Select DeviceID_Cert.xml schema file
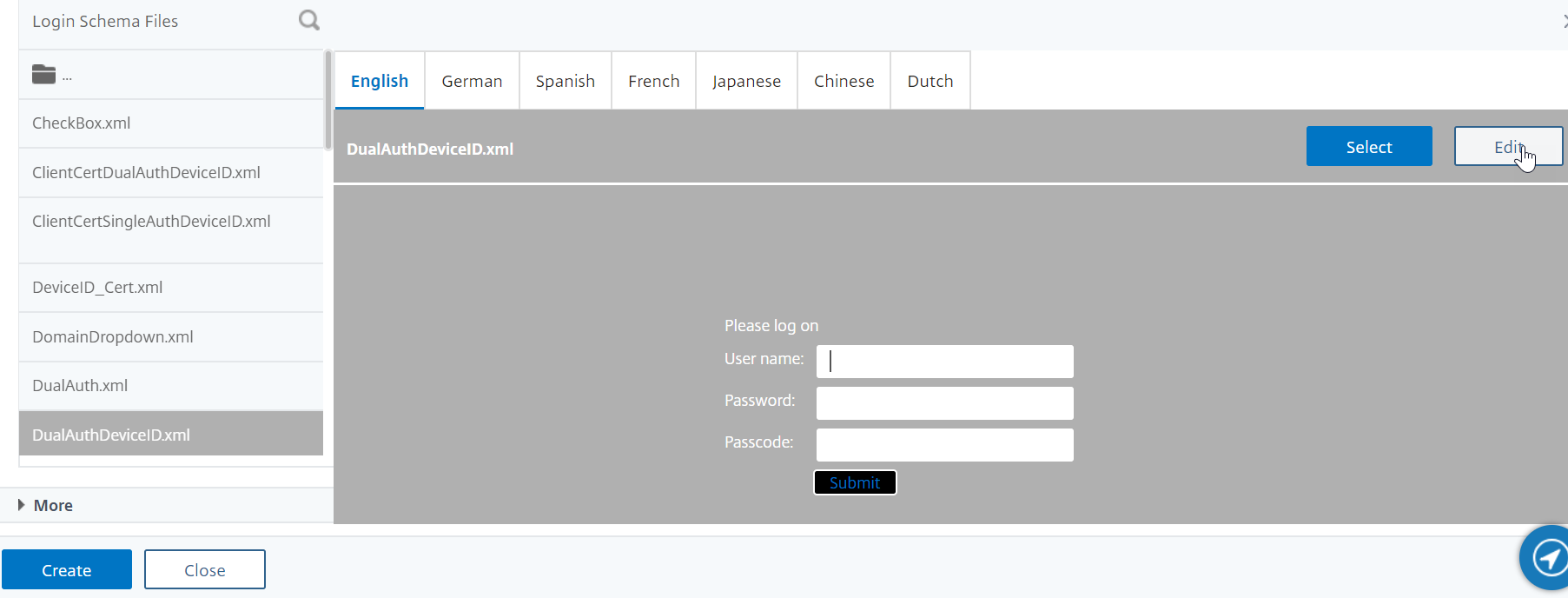This screenshot has width=1568, height=598. click(171, 288)
